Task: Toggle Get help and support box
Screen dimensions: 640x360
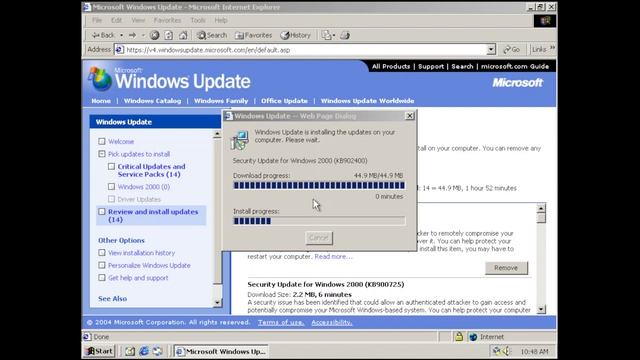Action: tap(102, 278)
